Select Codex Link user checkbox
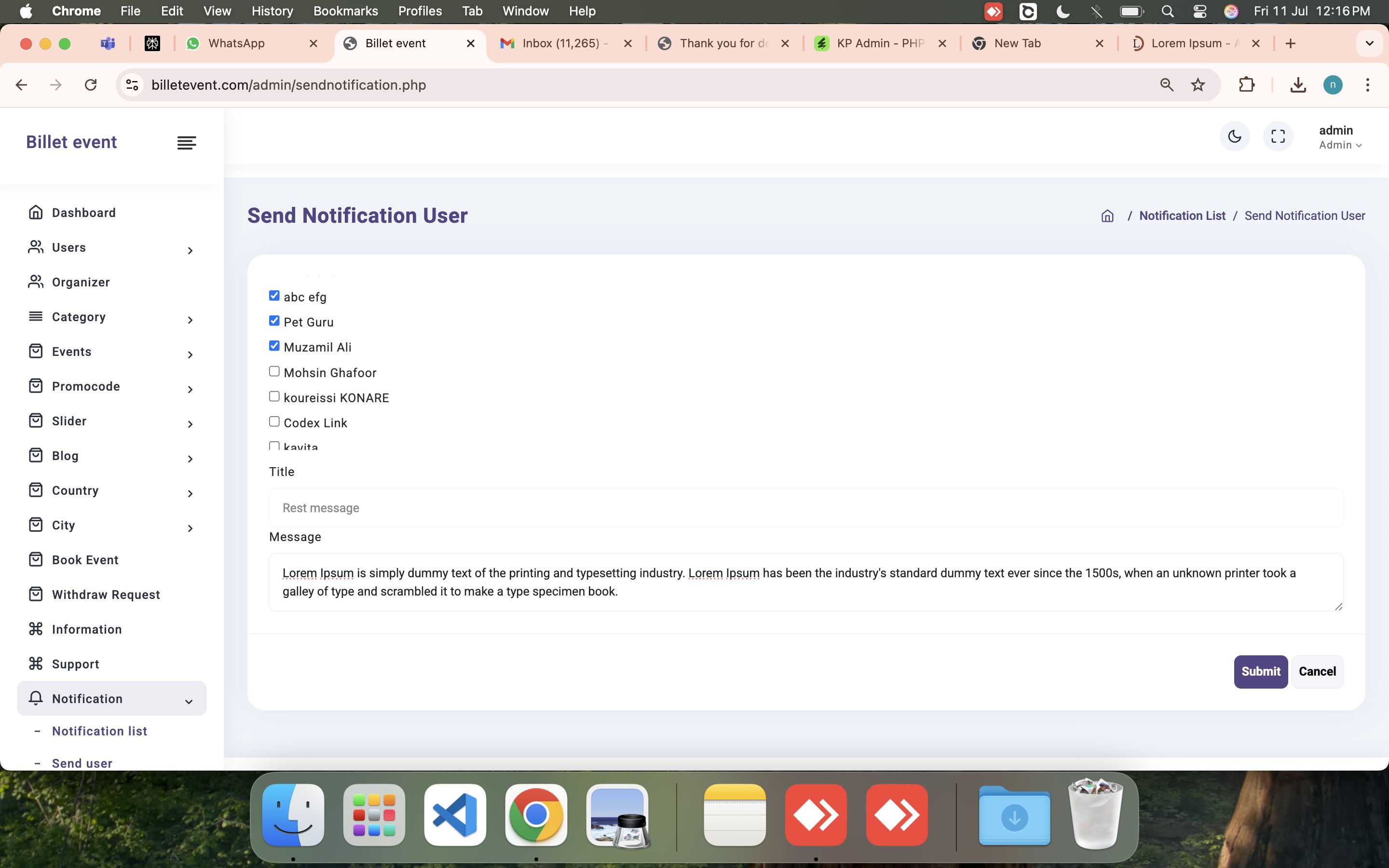This screenshot has width=1389, height=868. coord(274,422)
